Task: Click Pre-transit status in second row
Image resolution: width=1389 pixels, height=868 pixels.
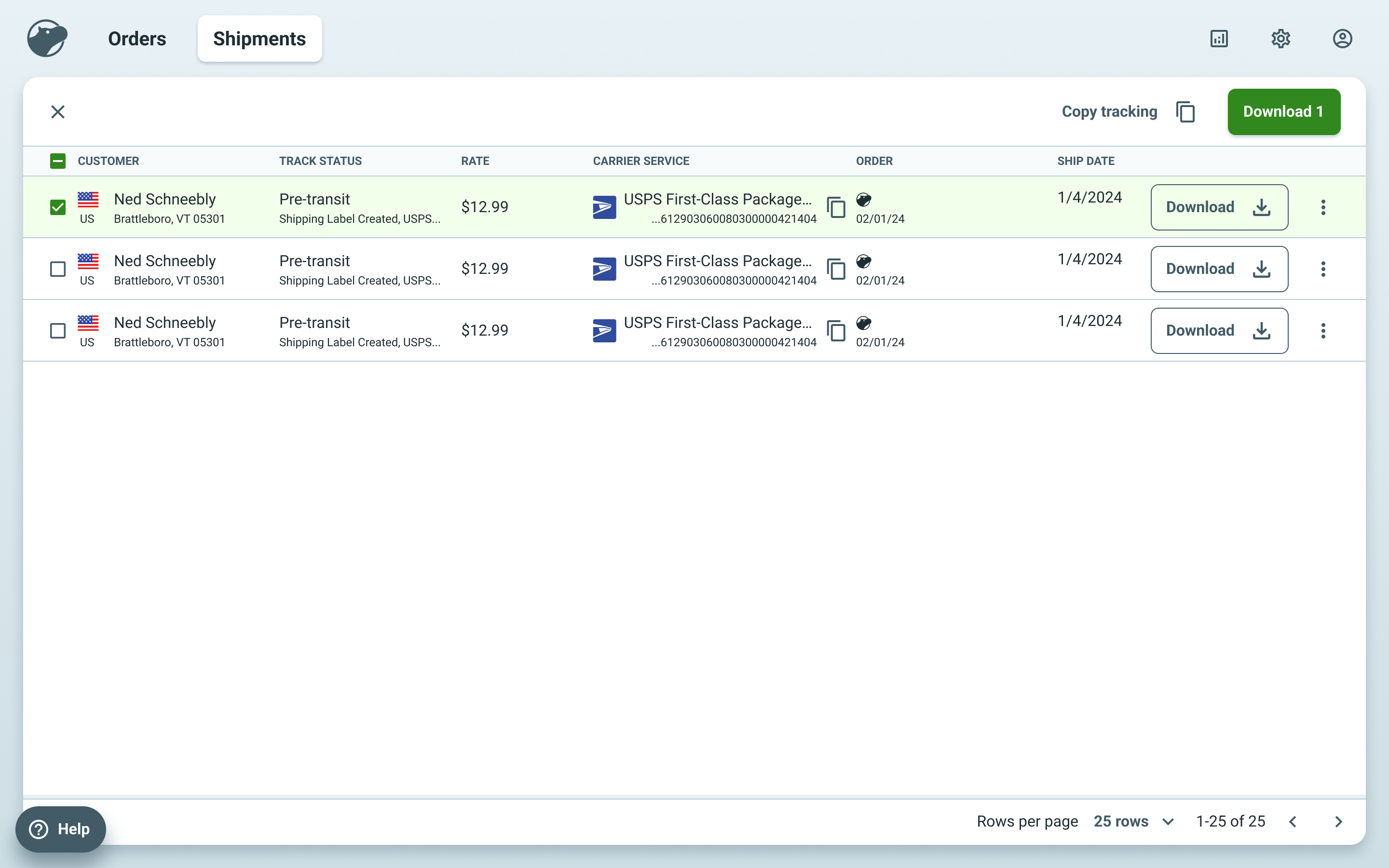Action: [x=314, y=260]
